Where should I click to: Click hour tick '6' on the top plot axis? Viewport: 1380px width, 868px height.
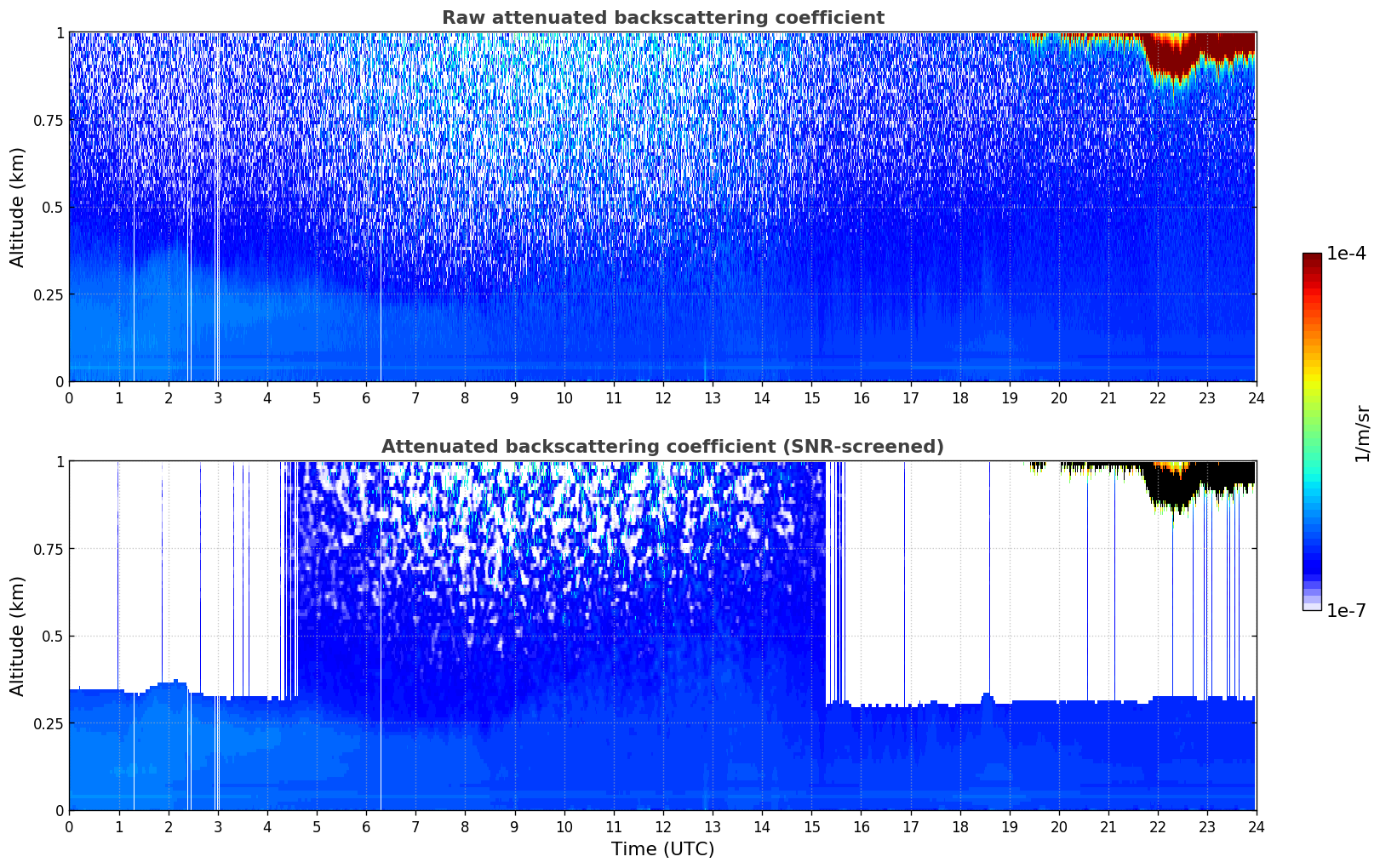pos(366,398)
